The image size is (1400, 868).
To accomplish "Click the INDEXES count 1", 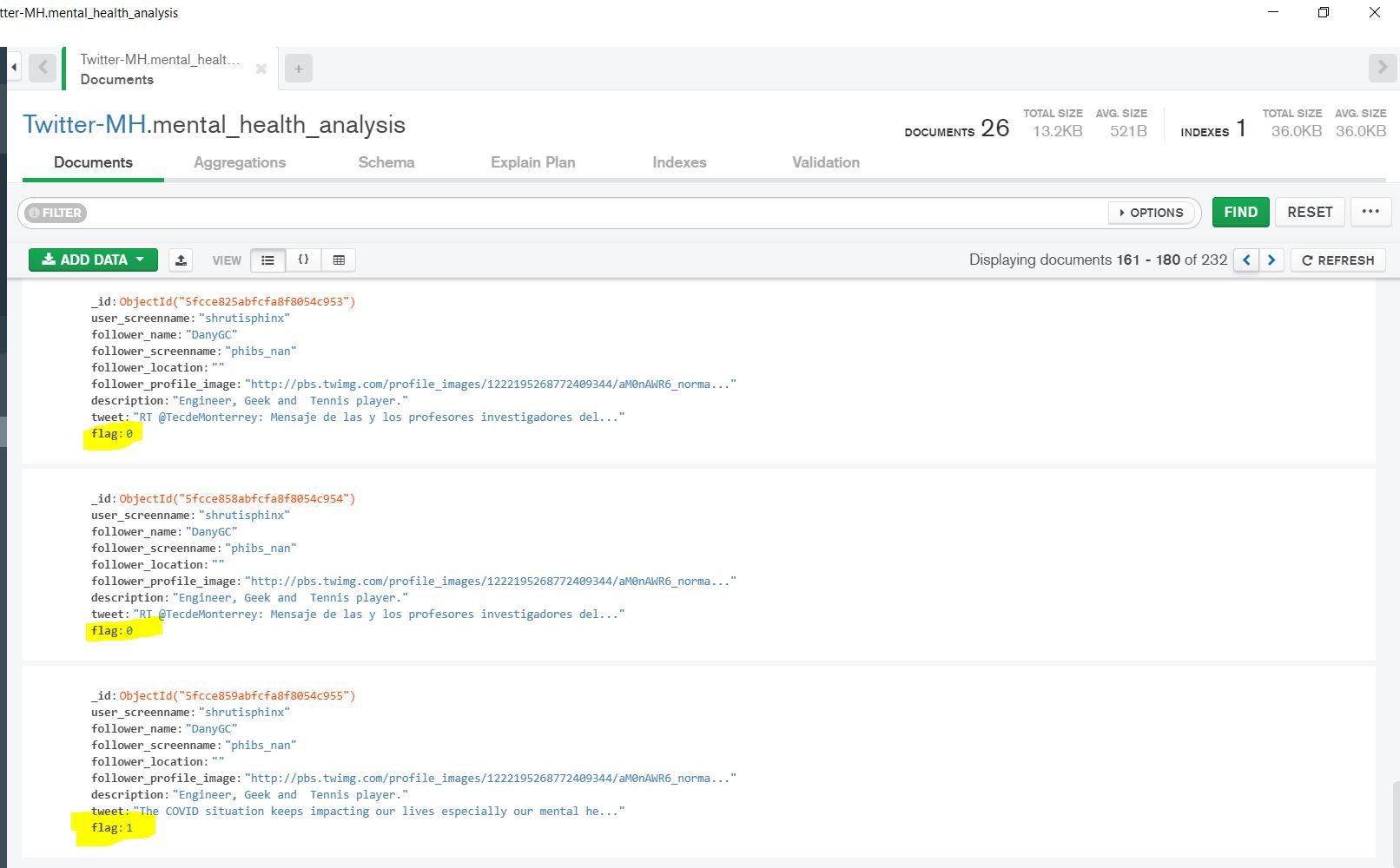I will (x=1241, y=128).
